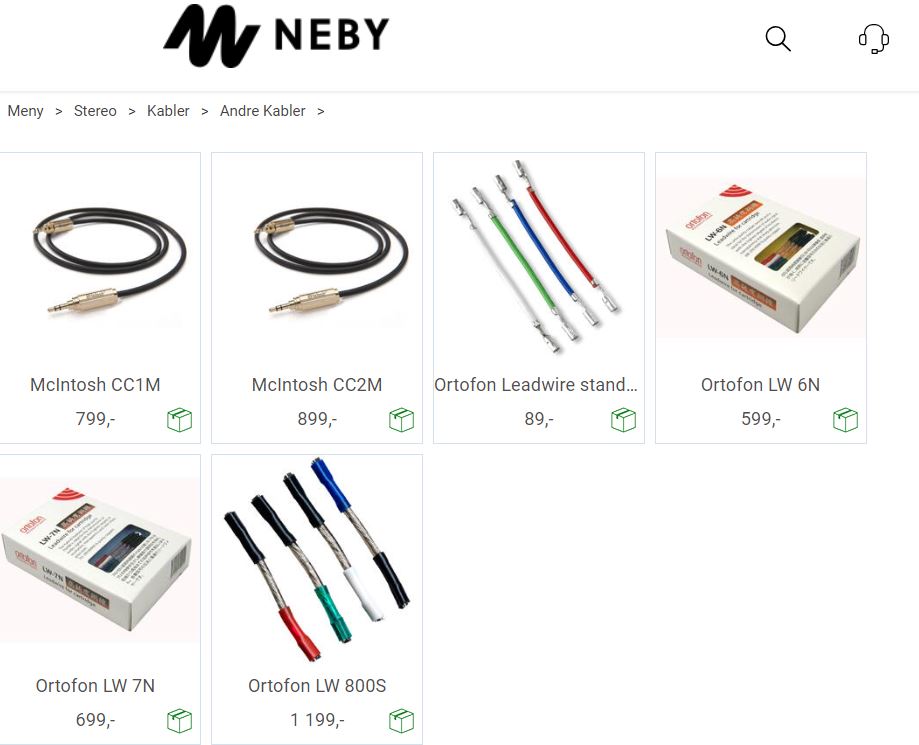Click stock box icon for Ortofon LW 800S
Viewport: 919px width, 745px height.
pyautogui.click(x=401, y=721)
